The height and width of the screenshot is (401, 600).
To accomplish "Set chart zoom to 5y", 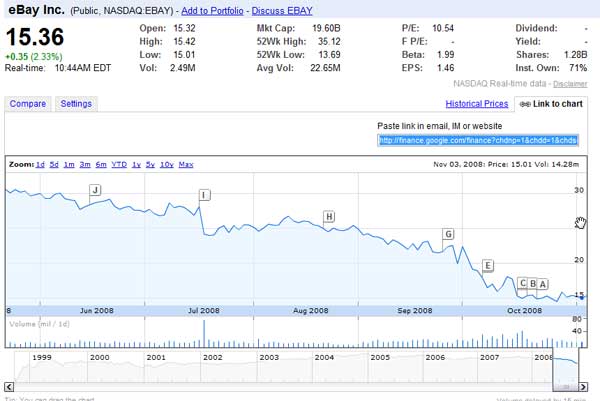I will coord(150,165).
